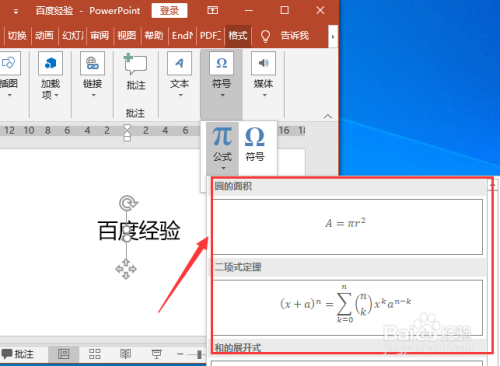The image size is (500, 366).
Task: Open the EndNote tab
Action: point(182,35)
